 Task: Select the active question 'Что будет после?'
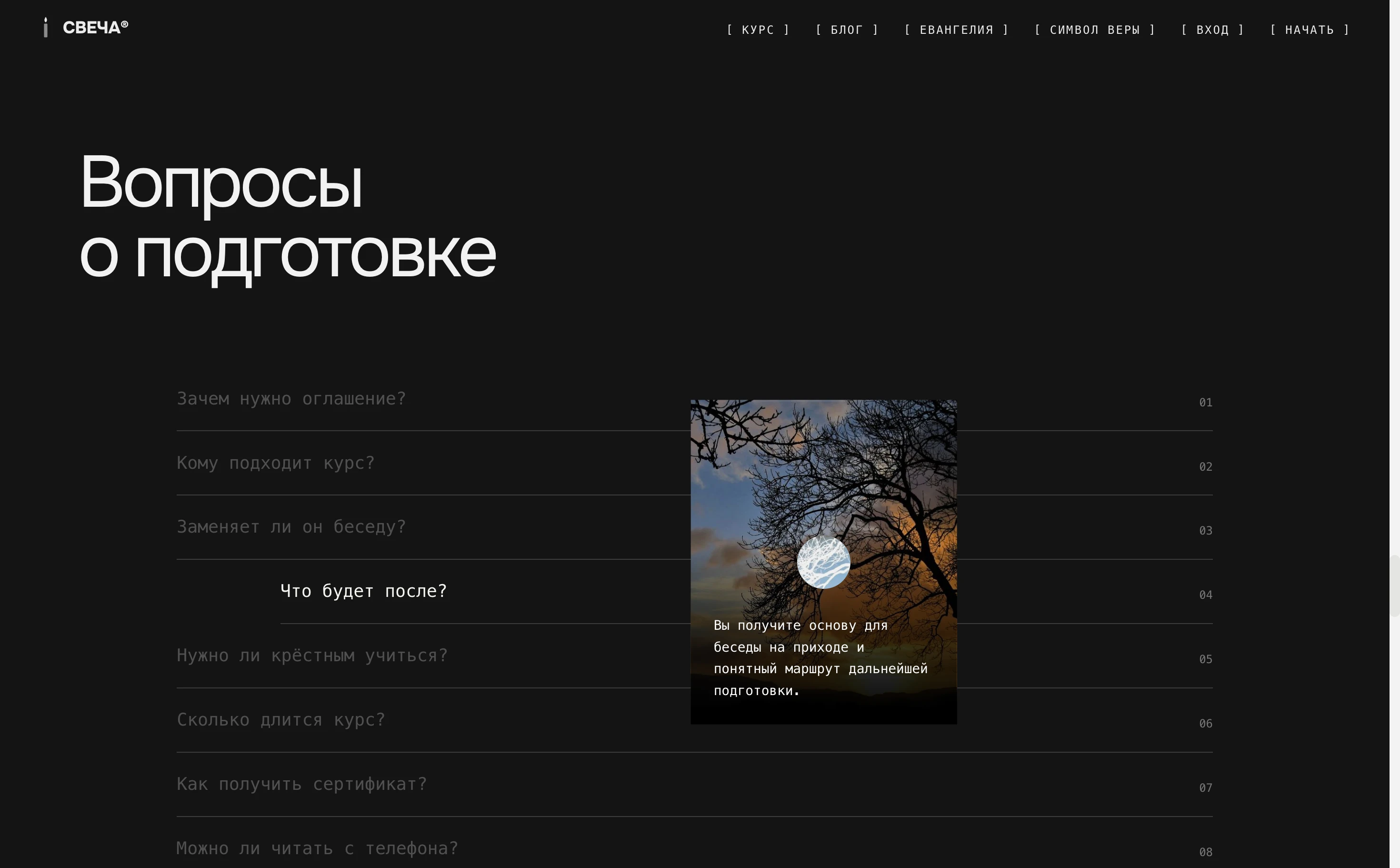363,591
